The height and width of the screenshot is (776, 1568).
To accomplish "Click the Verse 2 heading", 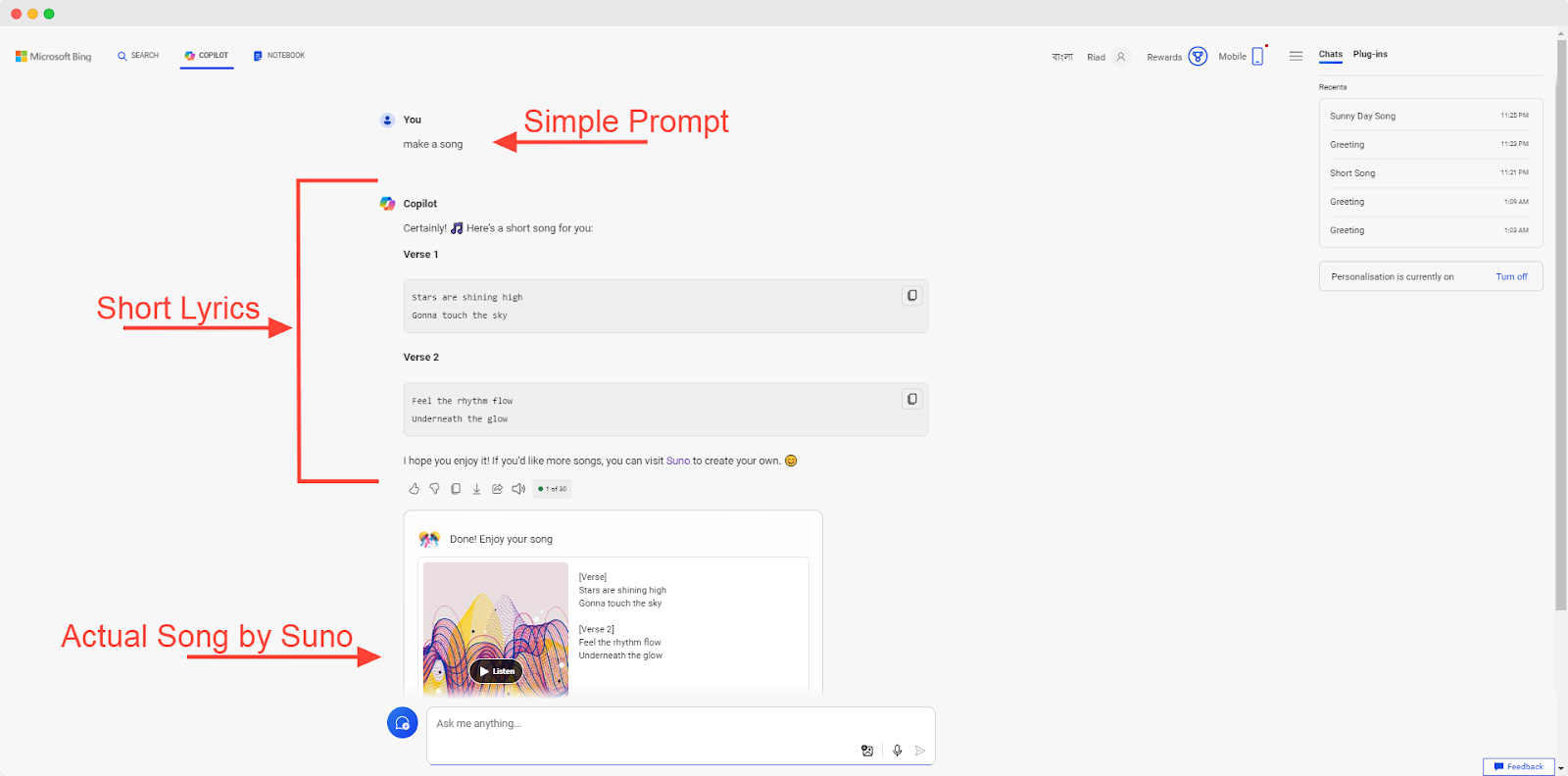I will [x=420, y=357].
